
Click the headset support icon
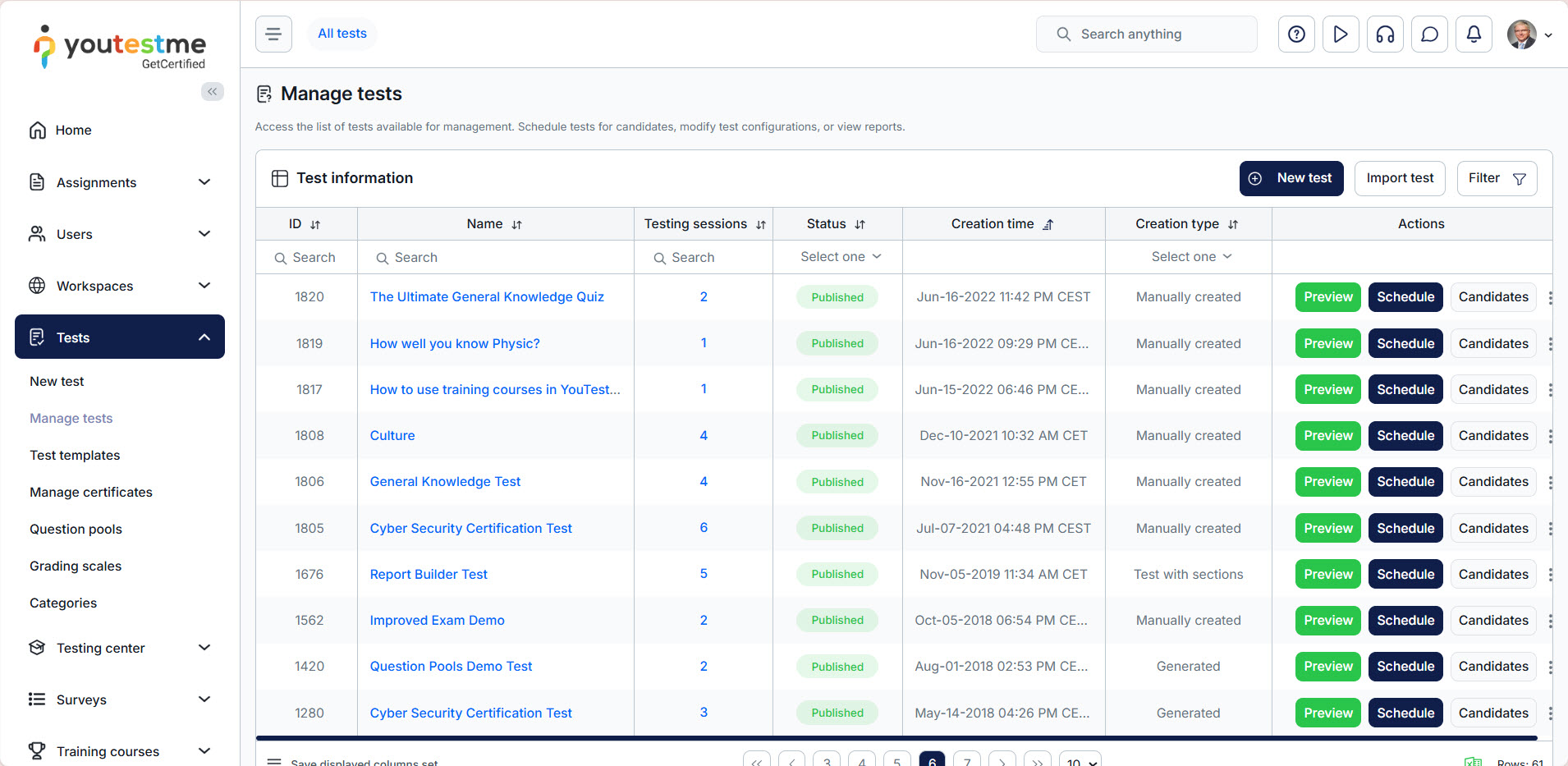point(1385,34)
